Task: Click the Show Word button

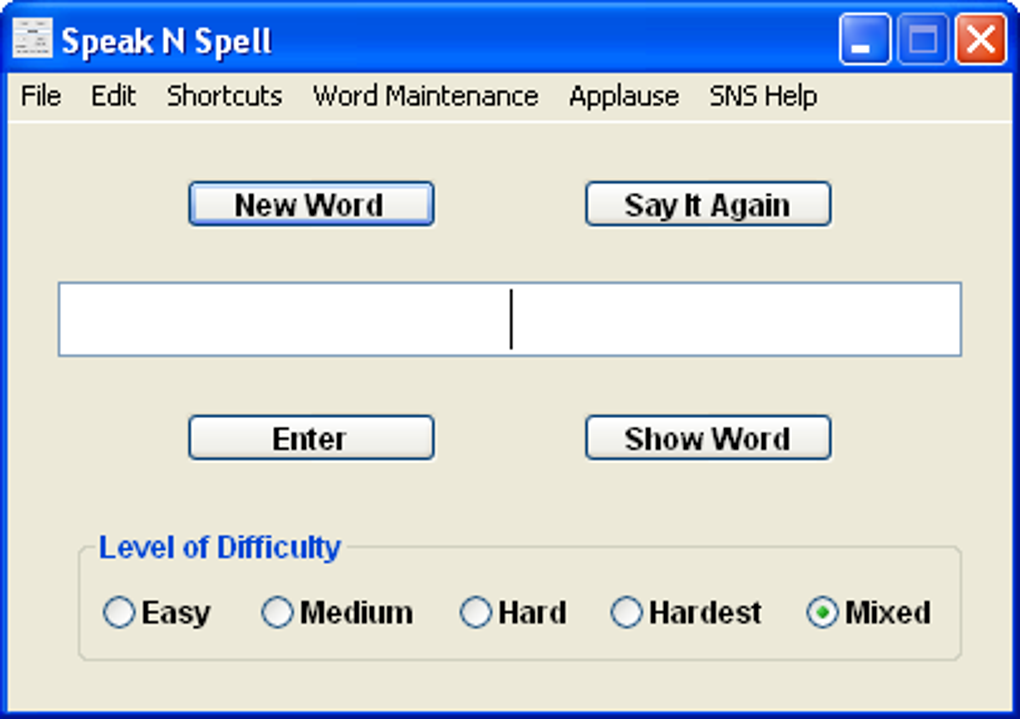Action: pyautogui.click(x=708, y=438)
